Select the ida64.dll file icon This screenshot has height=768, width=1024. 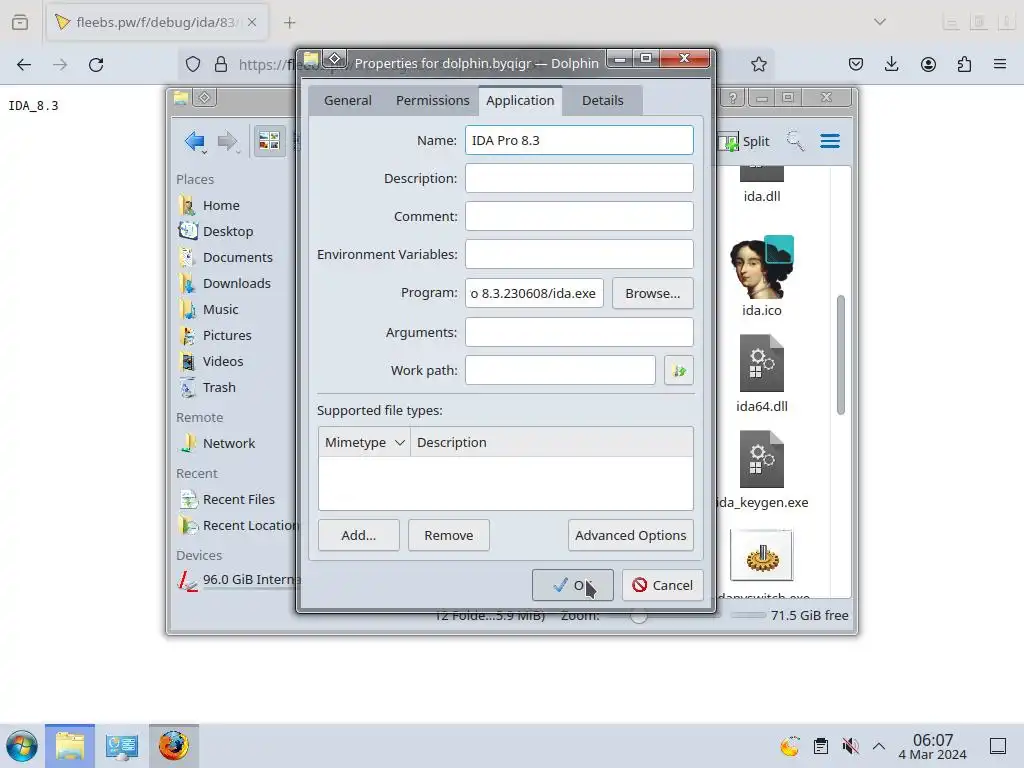pyautogui.click(x=761, y=363)
